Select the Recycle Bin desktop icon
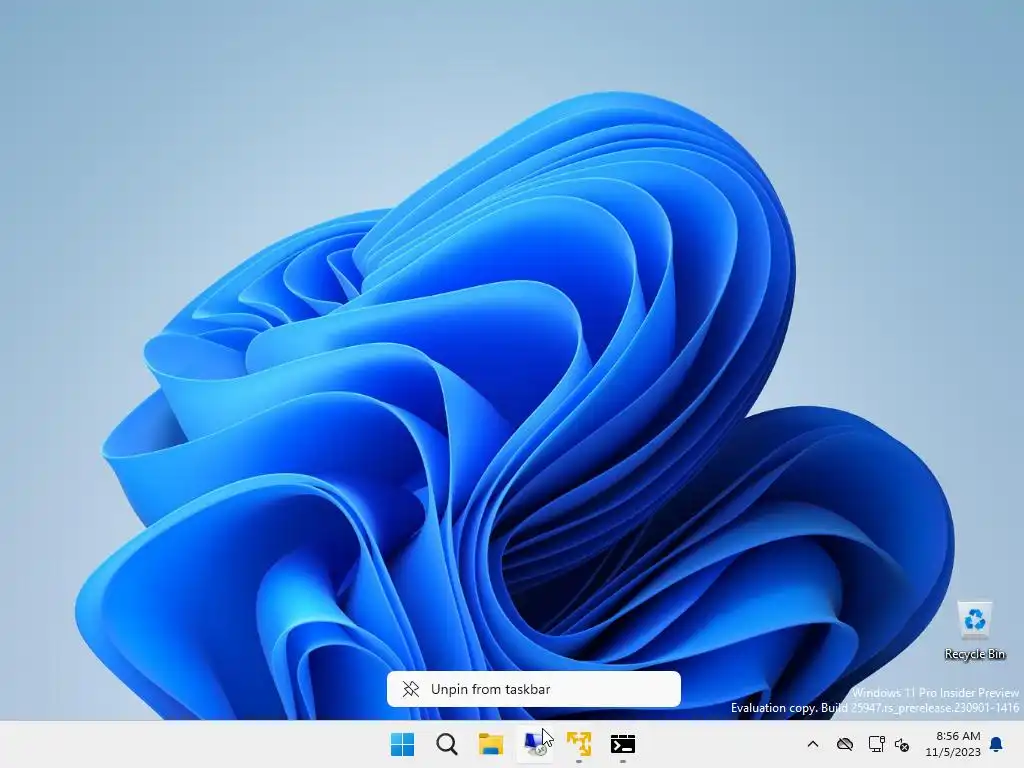 tap(974, 630)
